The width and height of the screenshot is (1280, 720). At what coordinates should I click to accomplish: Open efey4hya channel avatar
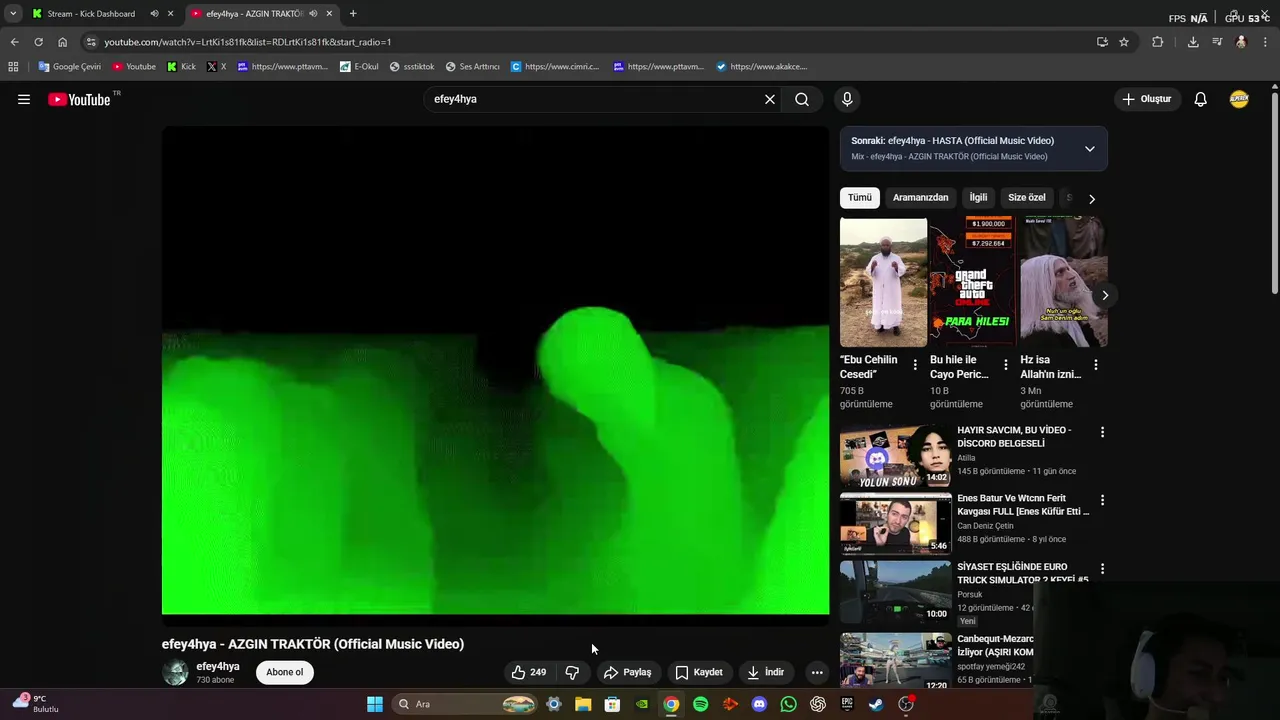175,672
